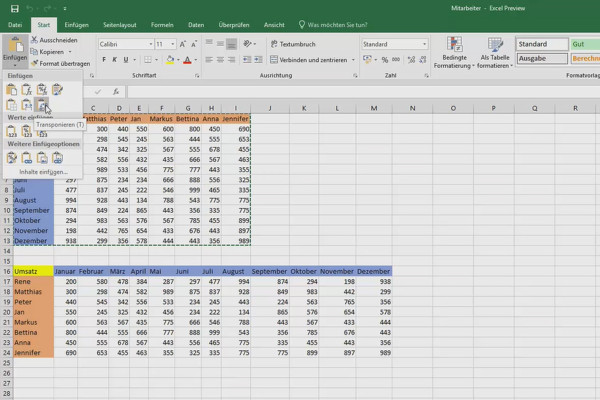Switch to the Einfügen ribbon tab
The width and height of the screenshot is (600, 400).
77,25
